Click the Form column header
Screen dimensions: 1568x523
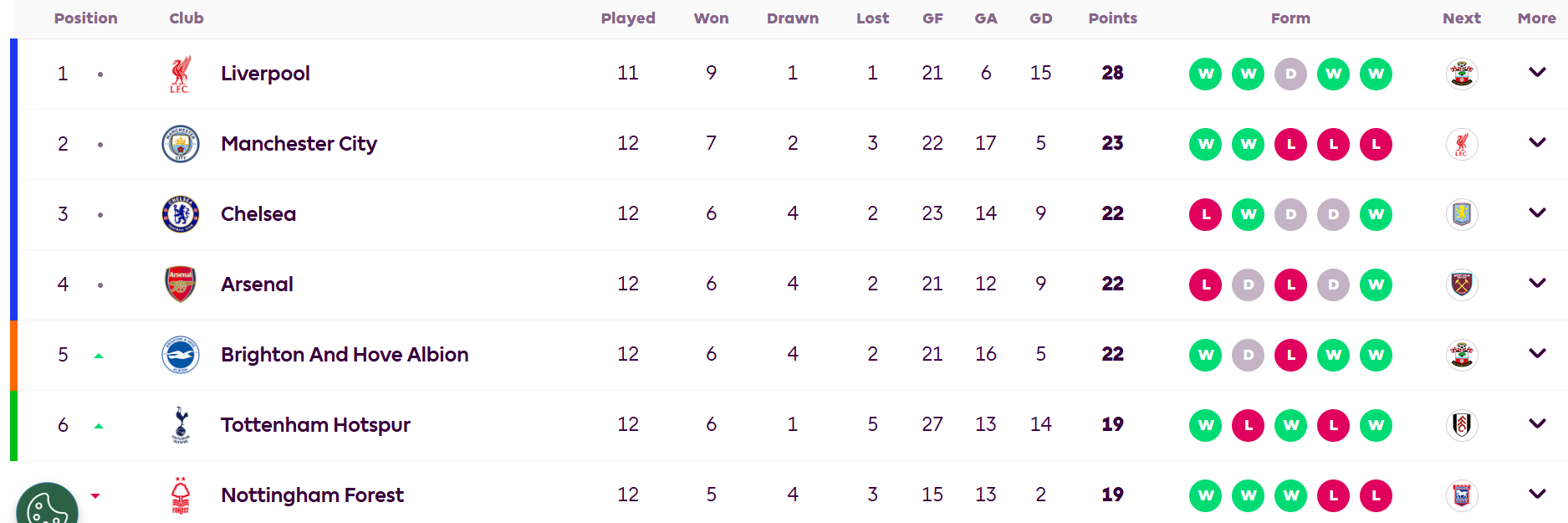click(x=1290, y=18)
